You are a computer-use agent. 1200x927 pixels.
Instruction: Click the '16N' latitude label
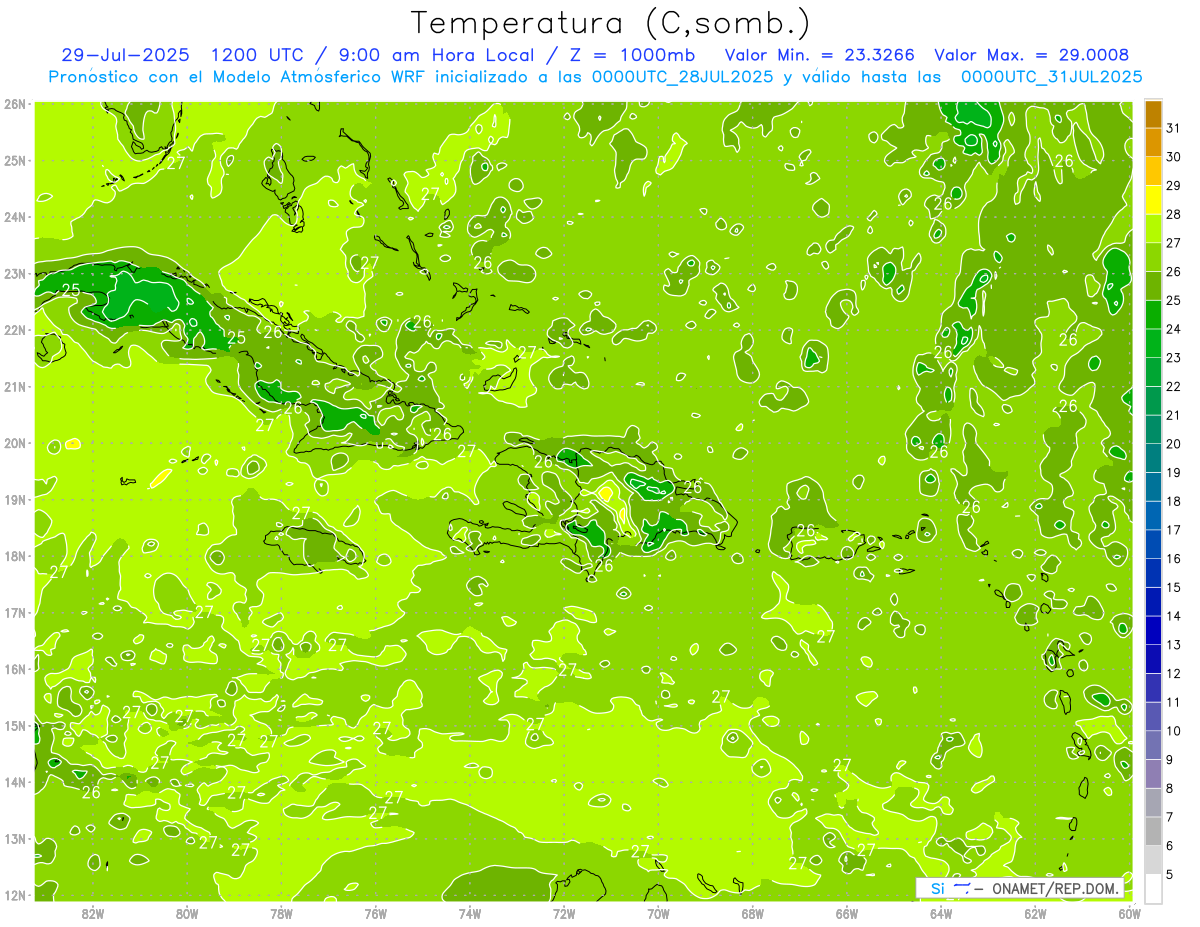click(x=14, y=669)
